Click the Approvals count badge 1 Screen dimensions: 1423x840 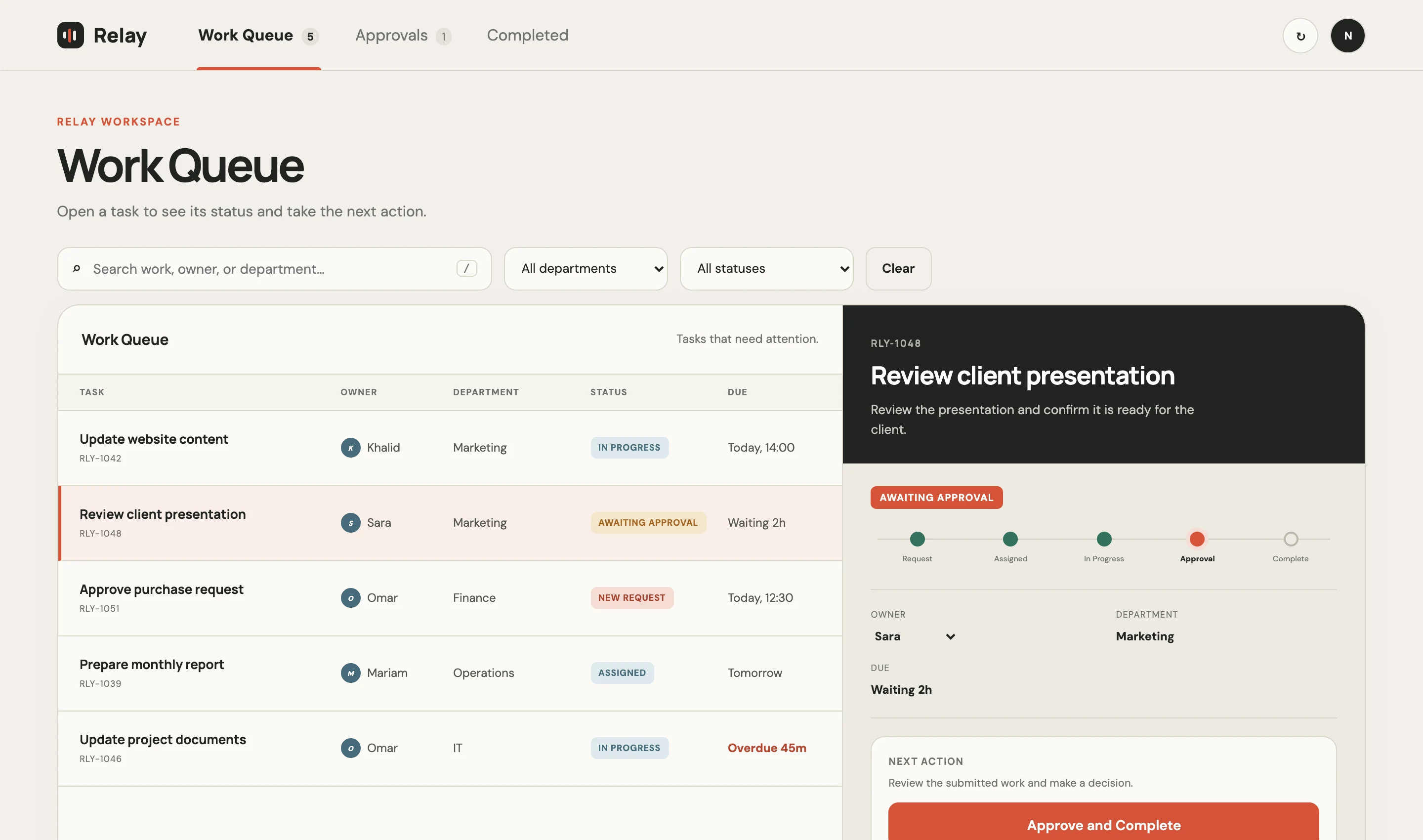pos(444,37)
